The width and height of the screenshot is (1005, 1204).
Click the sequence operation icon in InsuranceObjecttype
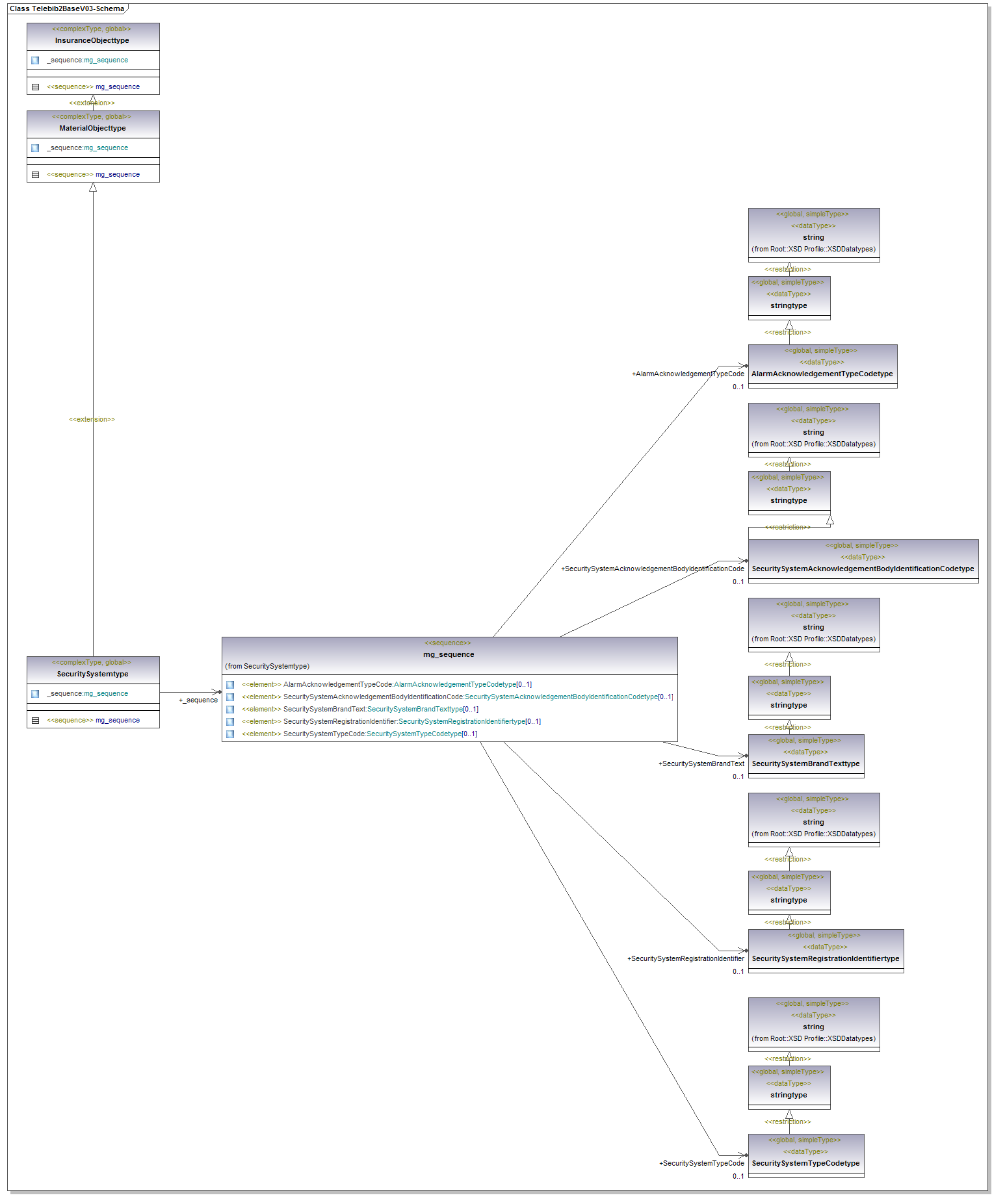pos(35,87)
